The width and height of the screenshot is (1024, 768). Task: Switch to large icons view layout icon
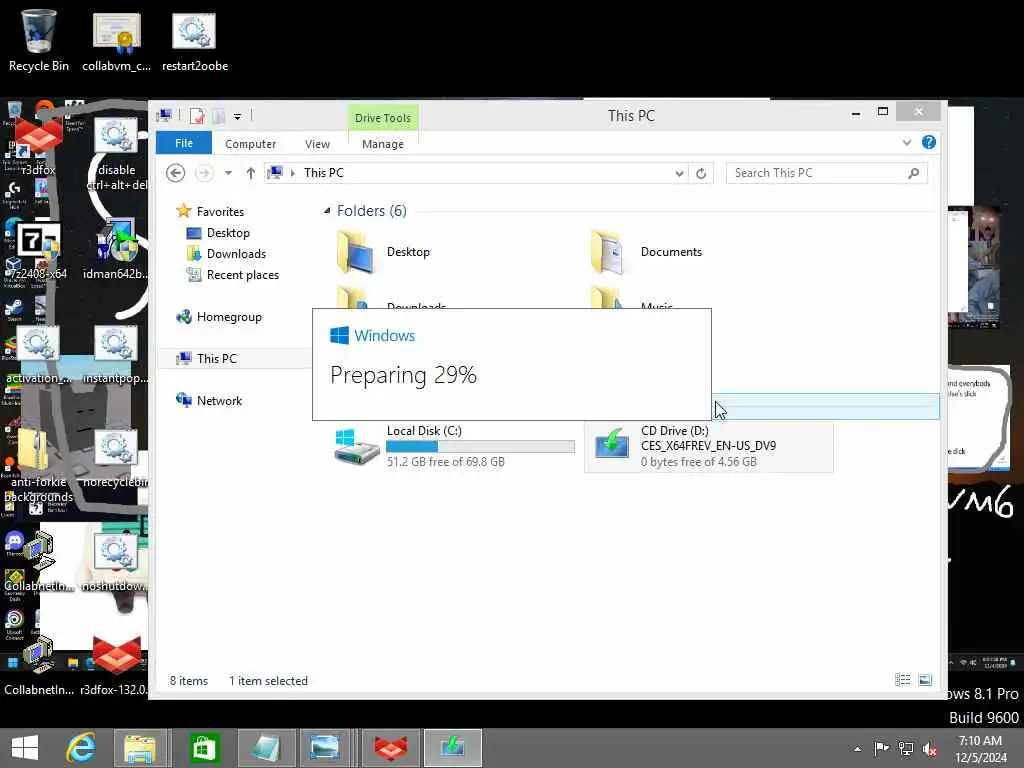[x=925, y=680]
